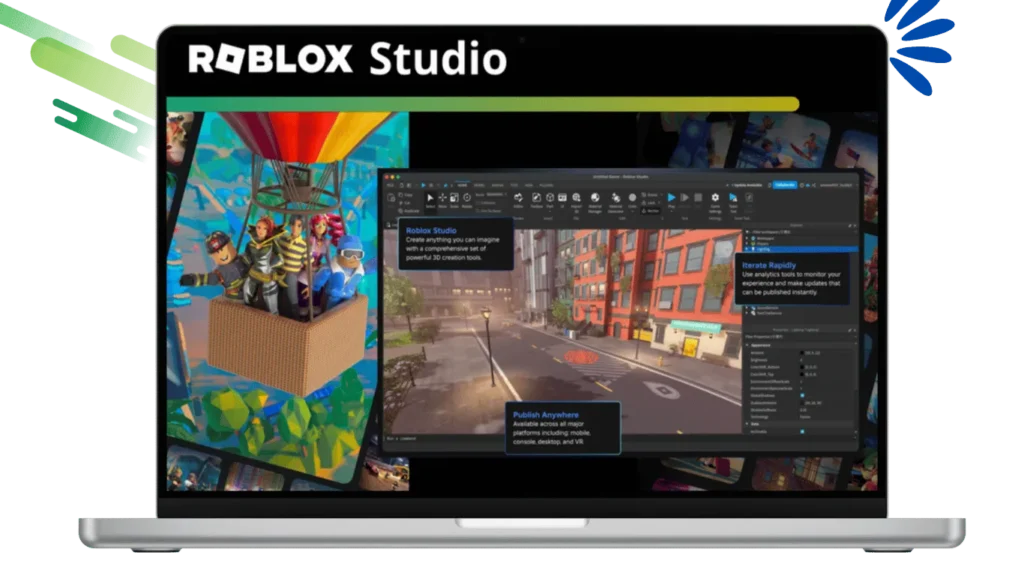Click the Color tool icon
This screenshot has width=1024, height=576.
632,199
